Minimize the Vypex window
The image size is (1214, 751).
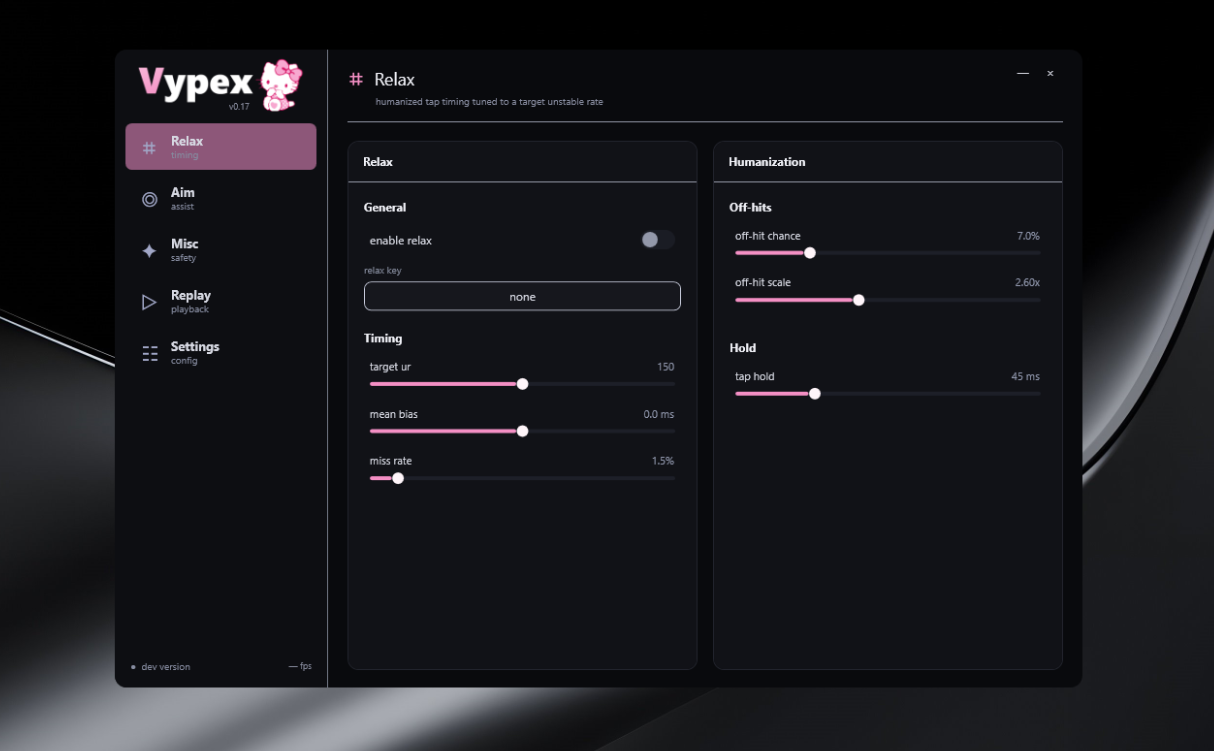pos(1023,73)
